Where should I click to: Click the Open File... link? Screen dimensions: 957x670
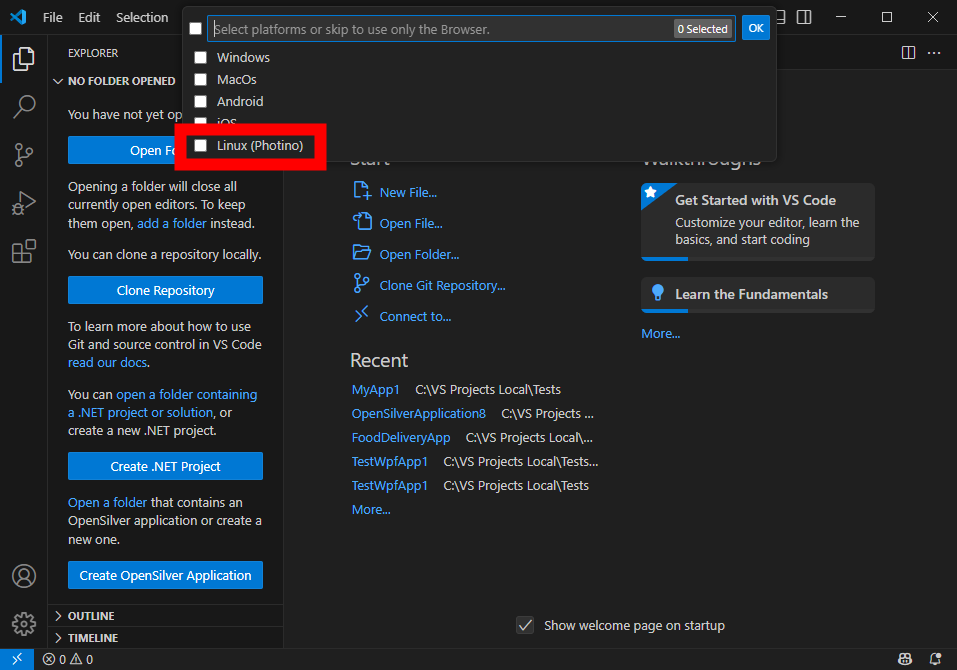tap(411, 223)
